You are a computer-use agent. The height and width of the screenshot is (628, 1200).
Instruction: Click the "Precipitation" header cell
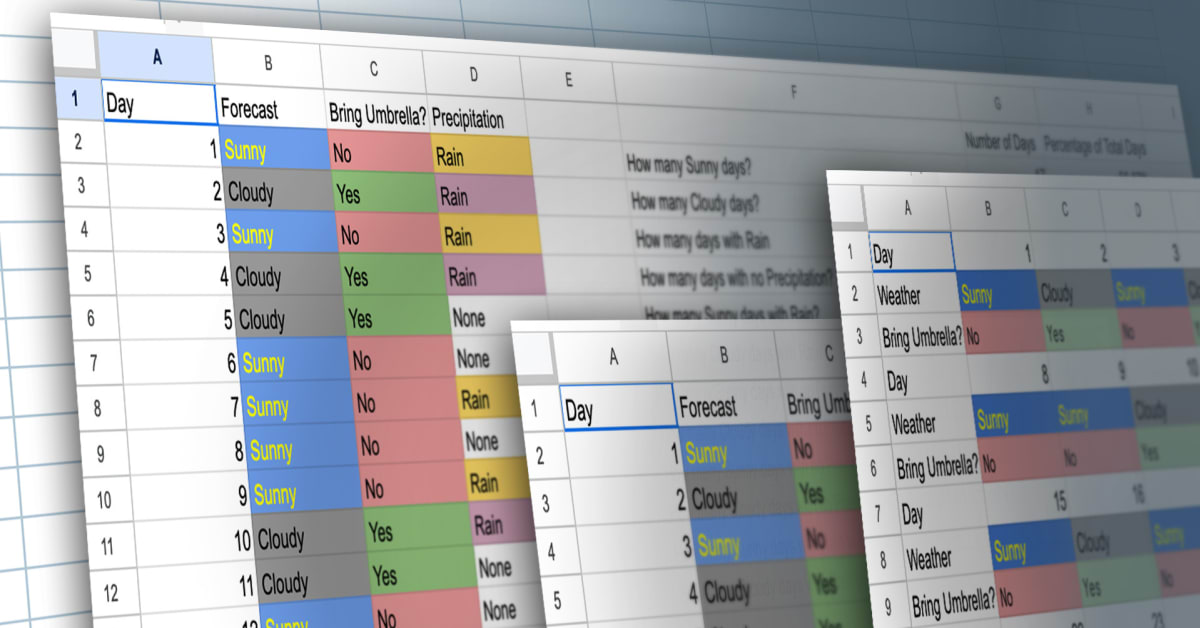[478, 119]
